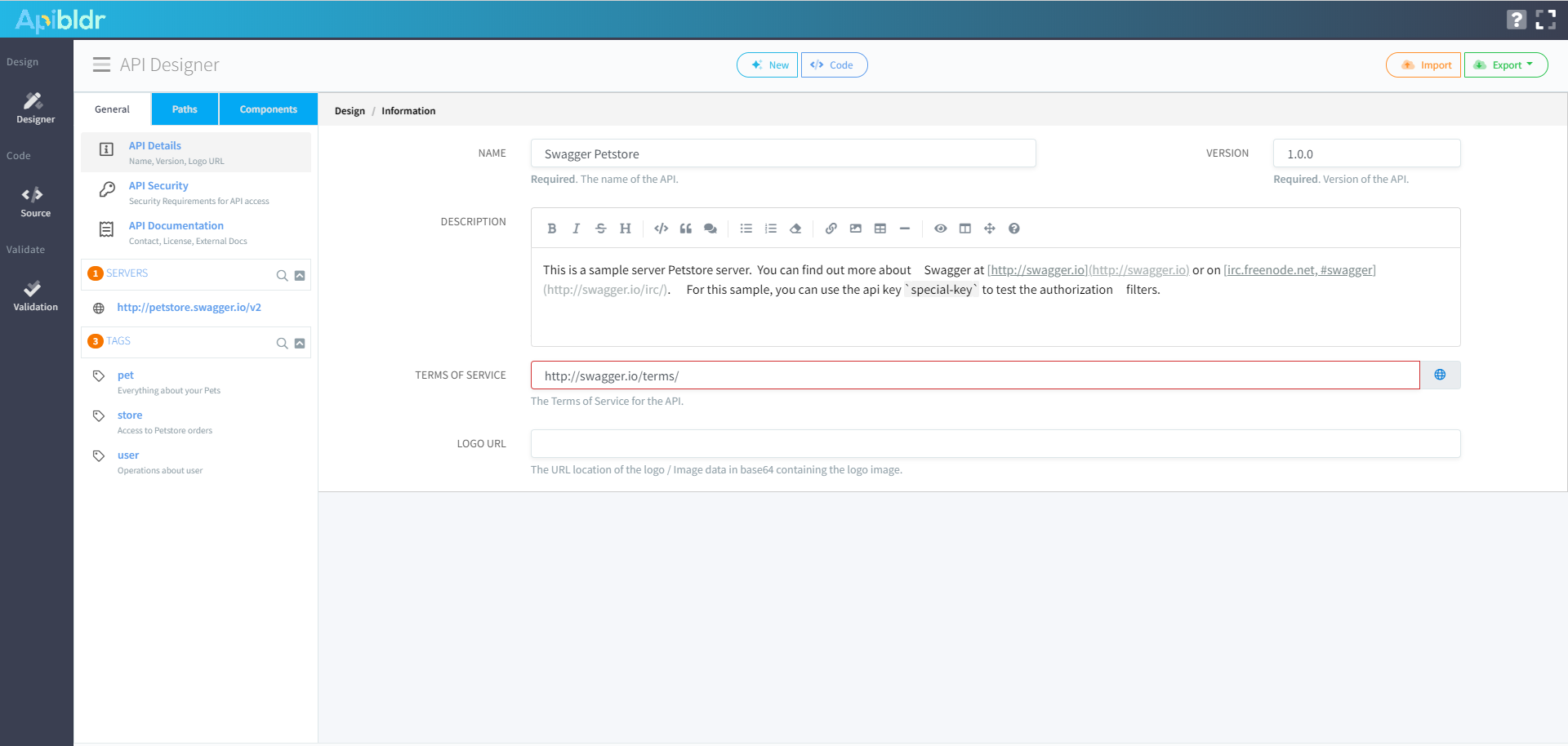Viewport: 1568px width, 746px height.
Task: Insert an image in description
Action: pyautogui.click(x=856, y=229)
